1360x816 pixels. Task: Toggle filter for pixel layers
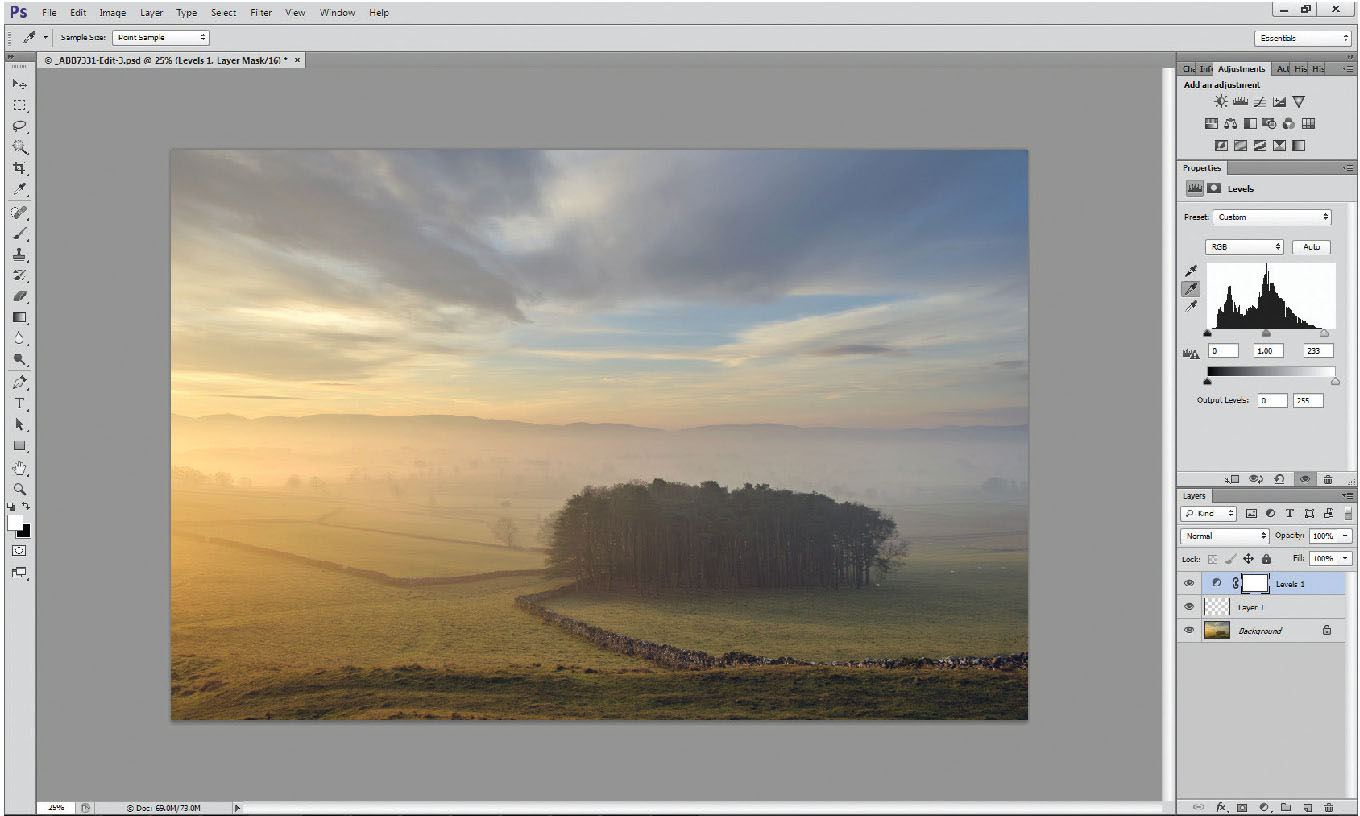1251,513
